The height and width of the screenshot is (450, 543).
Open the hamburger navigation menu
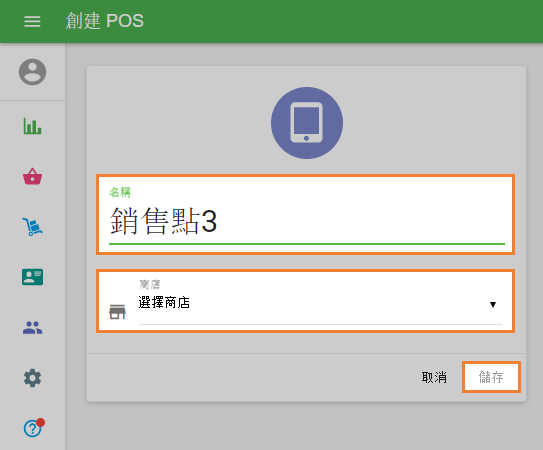(x=32, y=21)
